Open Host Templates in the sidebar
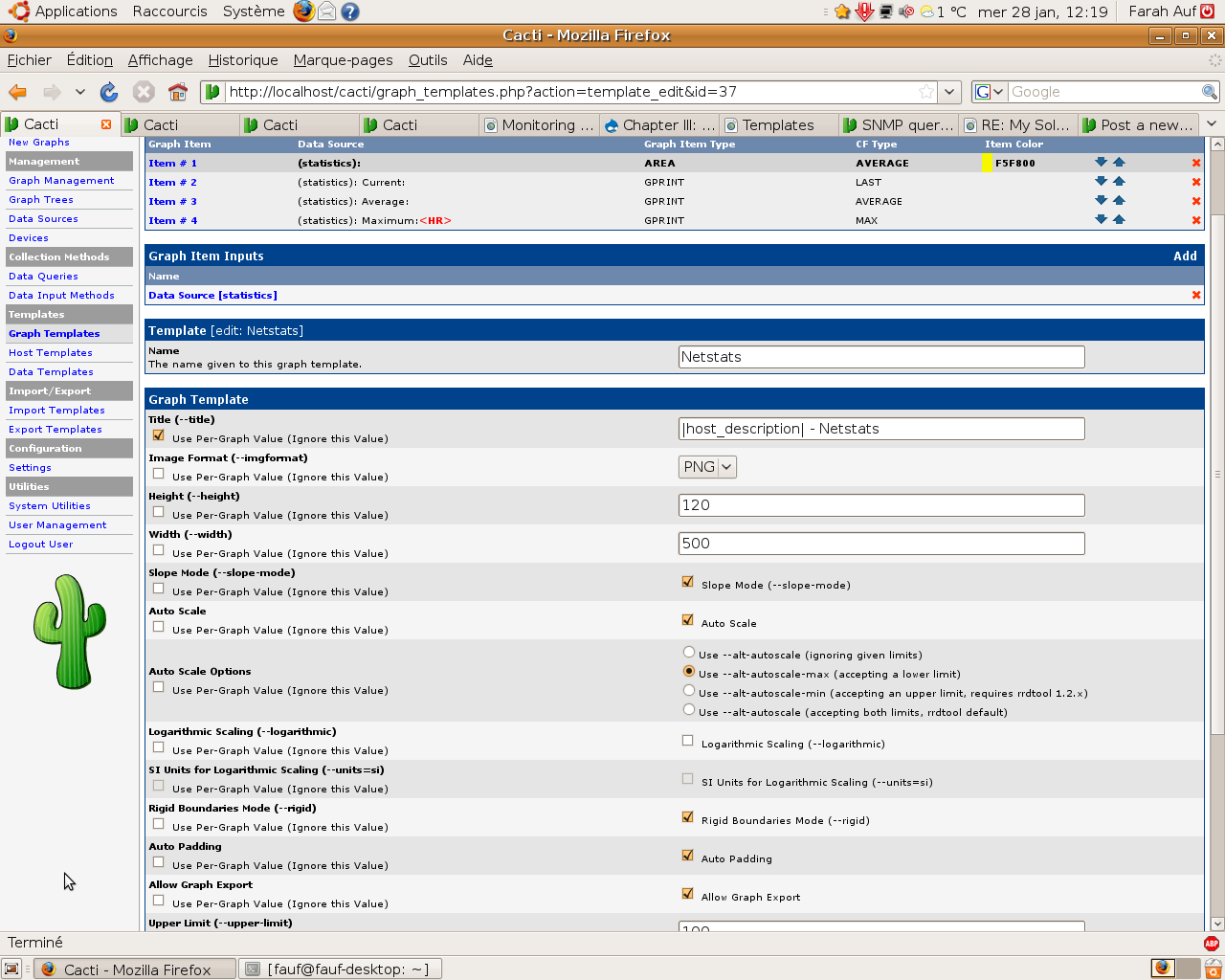 (x=51, y=353)
